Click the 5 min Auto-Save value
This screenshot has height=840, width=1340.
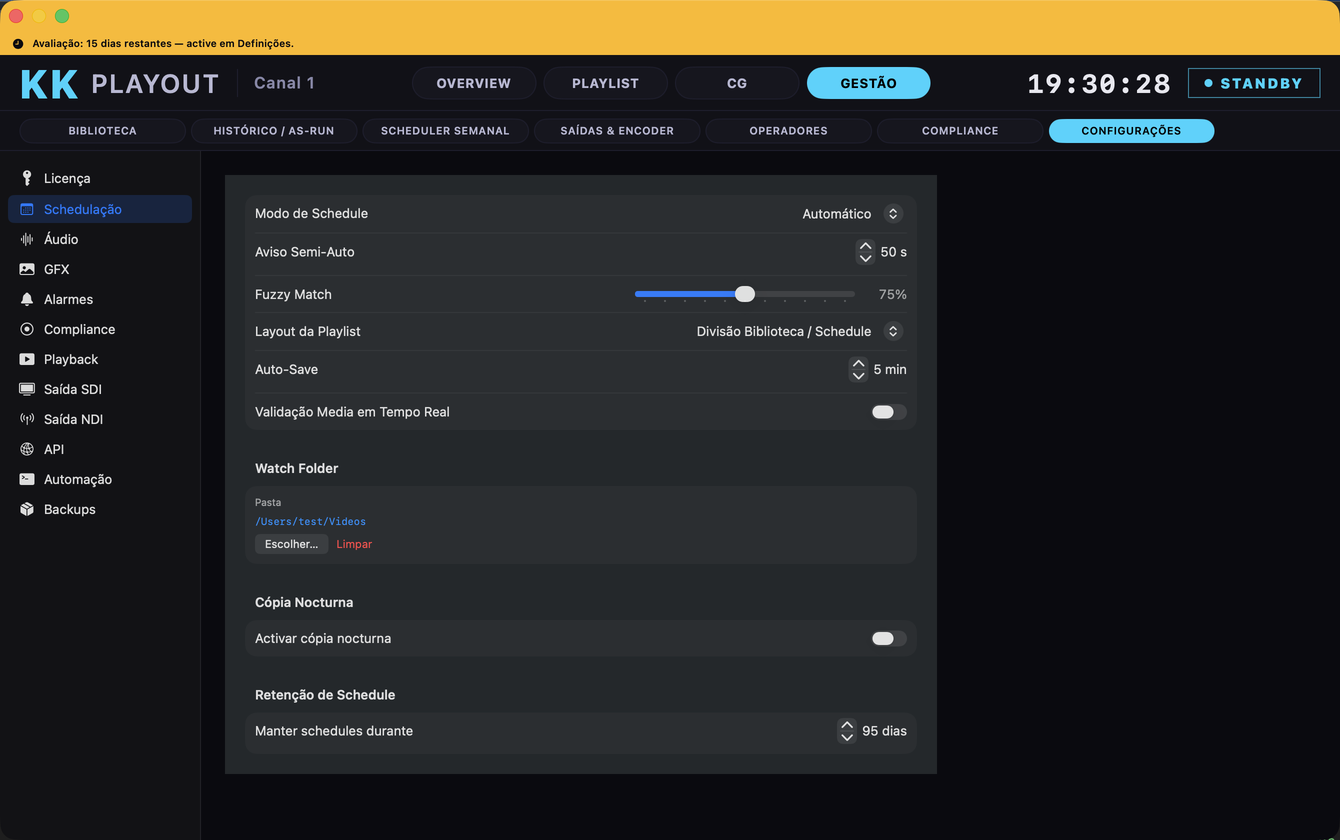coord(890,369)
